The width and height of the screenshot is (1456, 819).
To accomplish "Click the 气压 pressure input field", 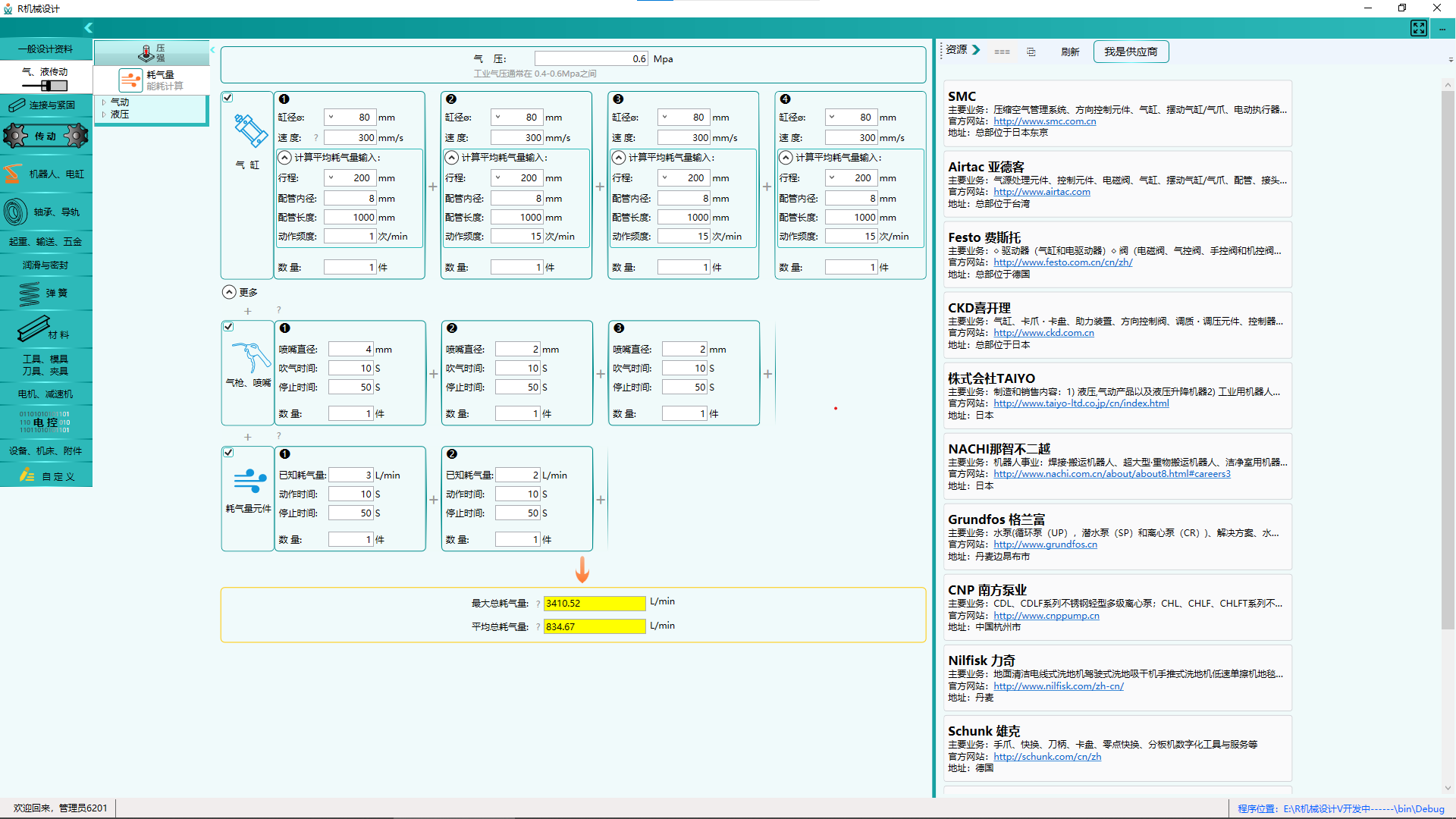I will coord(591,59).
